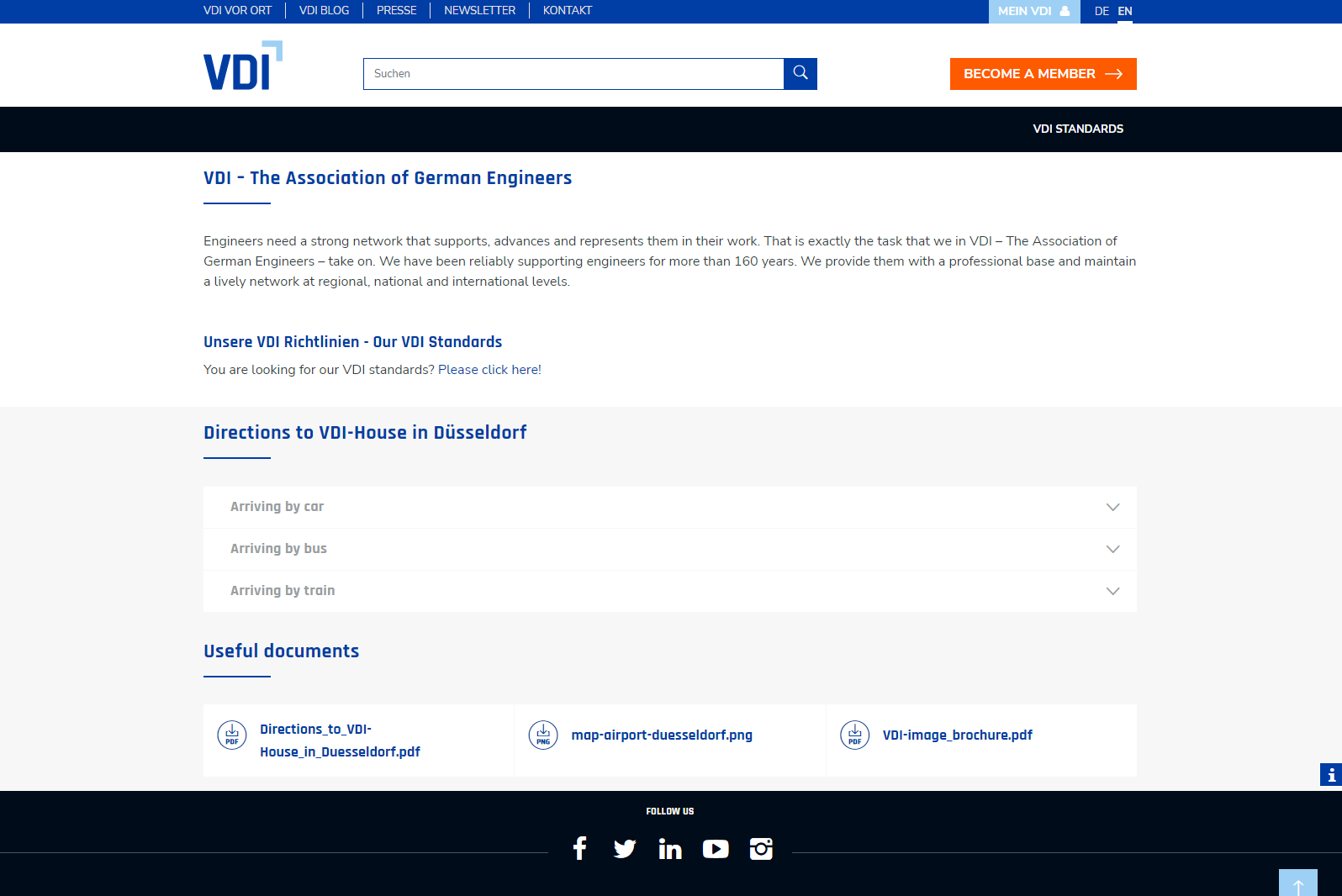Focus the Suchen search input field
Screen dimensions: 1342x896
click(573, 74)
